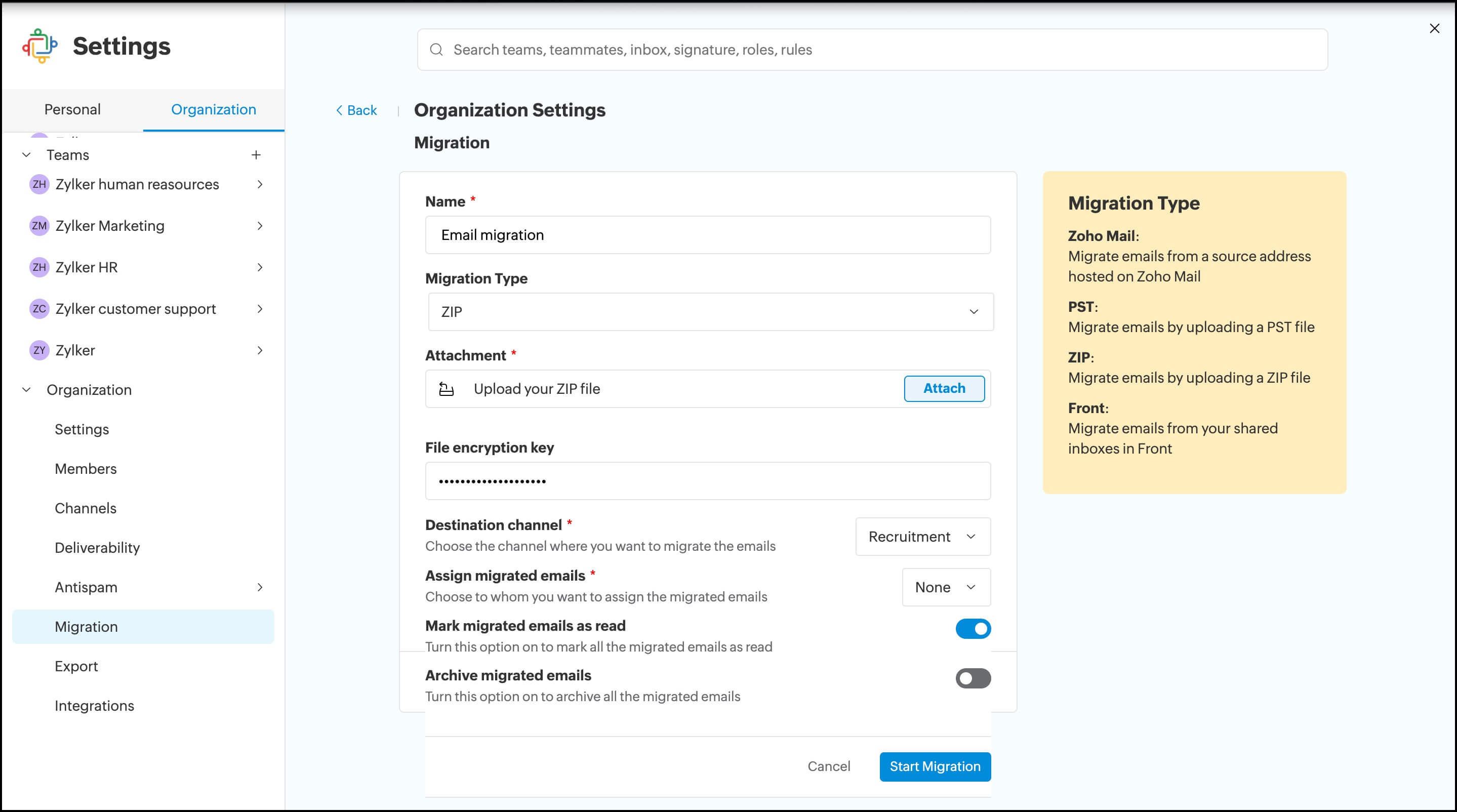Click the search magnifier icon
This screenshot has height=812, width=1457.
point(436,50)
